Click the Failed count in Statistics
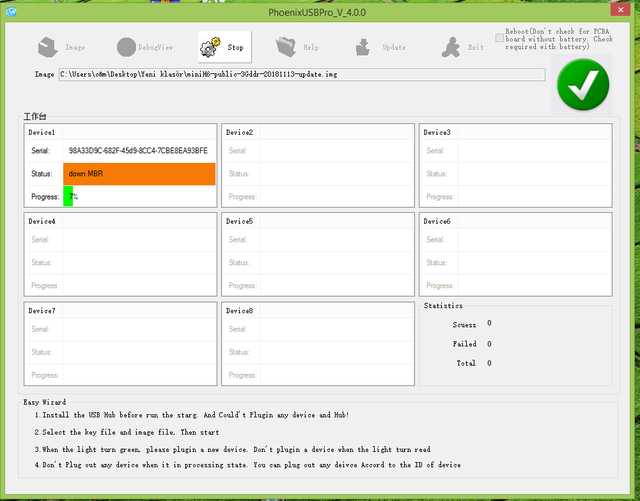 (x=489, y=344)
